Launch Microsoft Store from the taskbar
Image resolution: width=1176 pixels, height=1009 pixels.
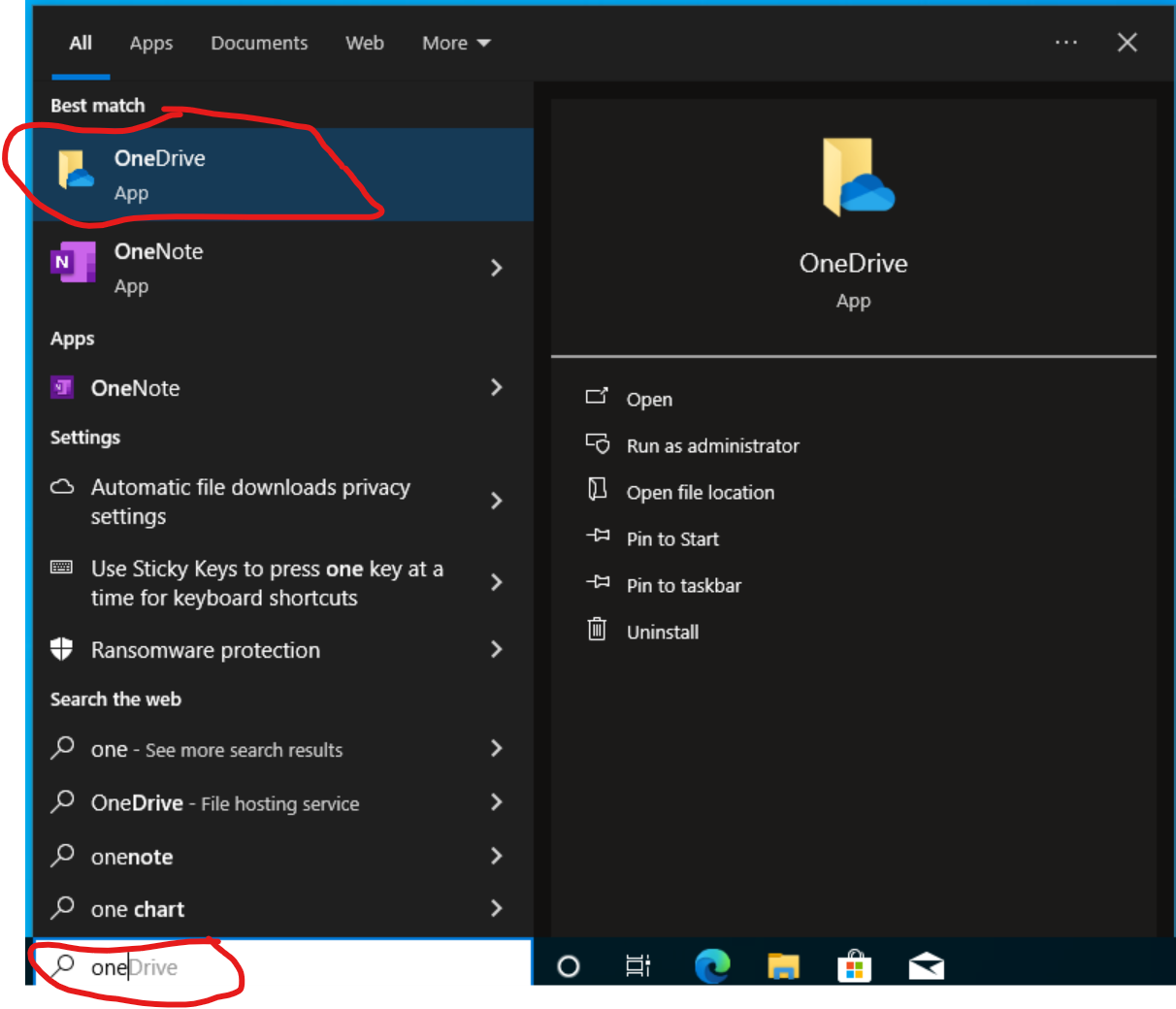[x=854, y=966]
